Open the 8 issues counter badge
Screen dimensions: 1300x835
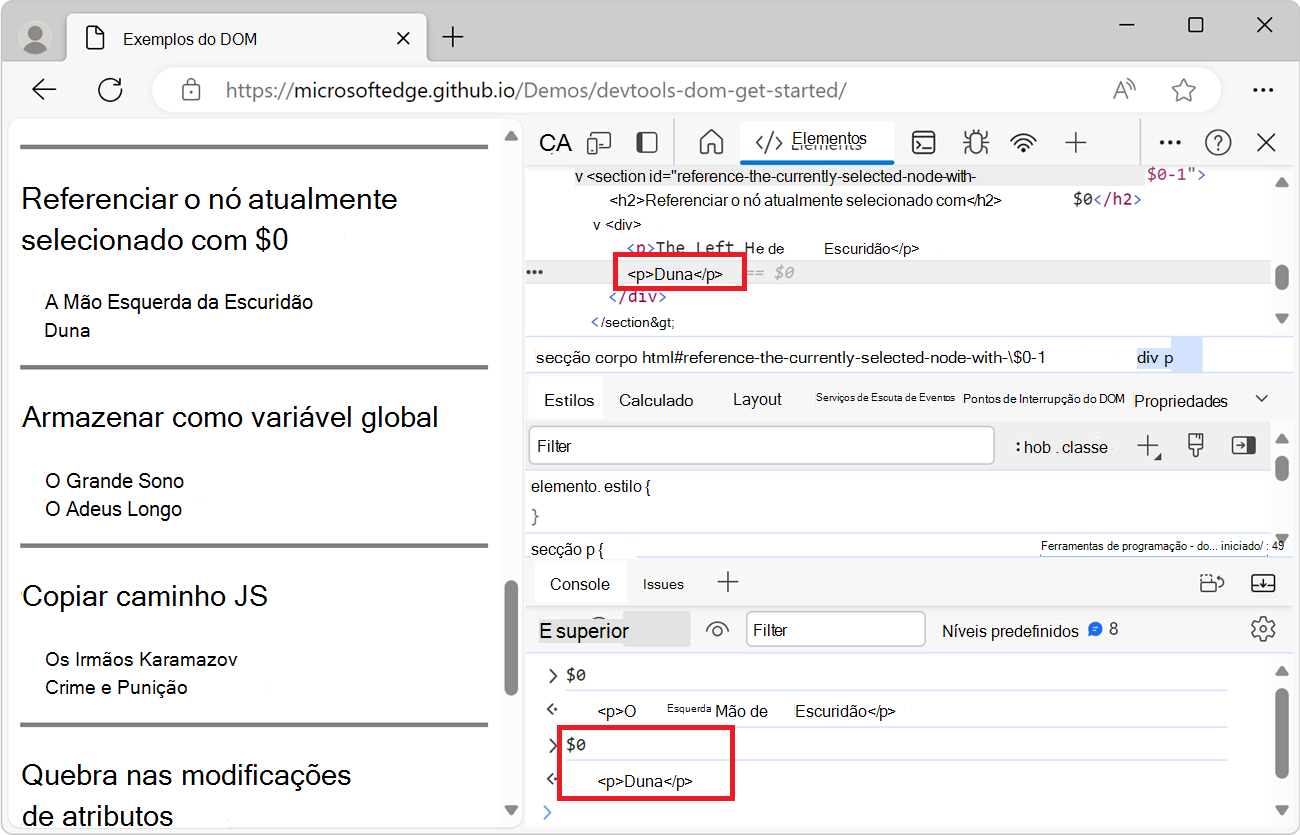[x=1103, y=630]
